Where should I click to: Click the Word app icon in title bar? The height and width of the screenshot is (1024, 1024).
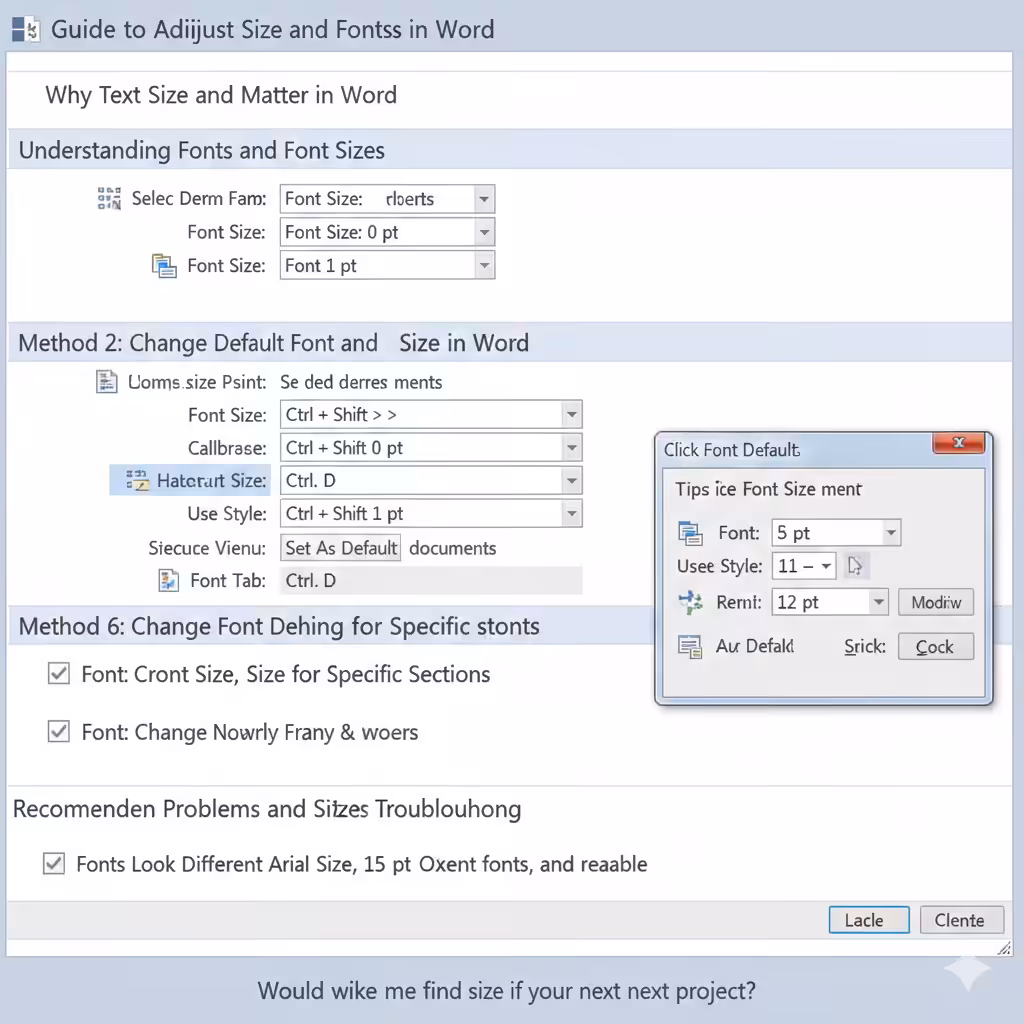(x=25, y=29)
